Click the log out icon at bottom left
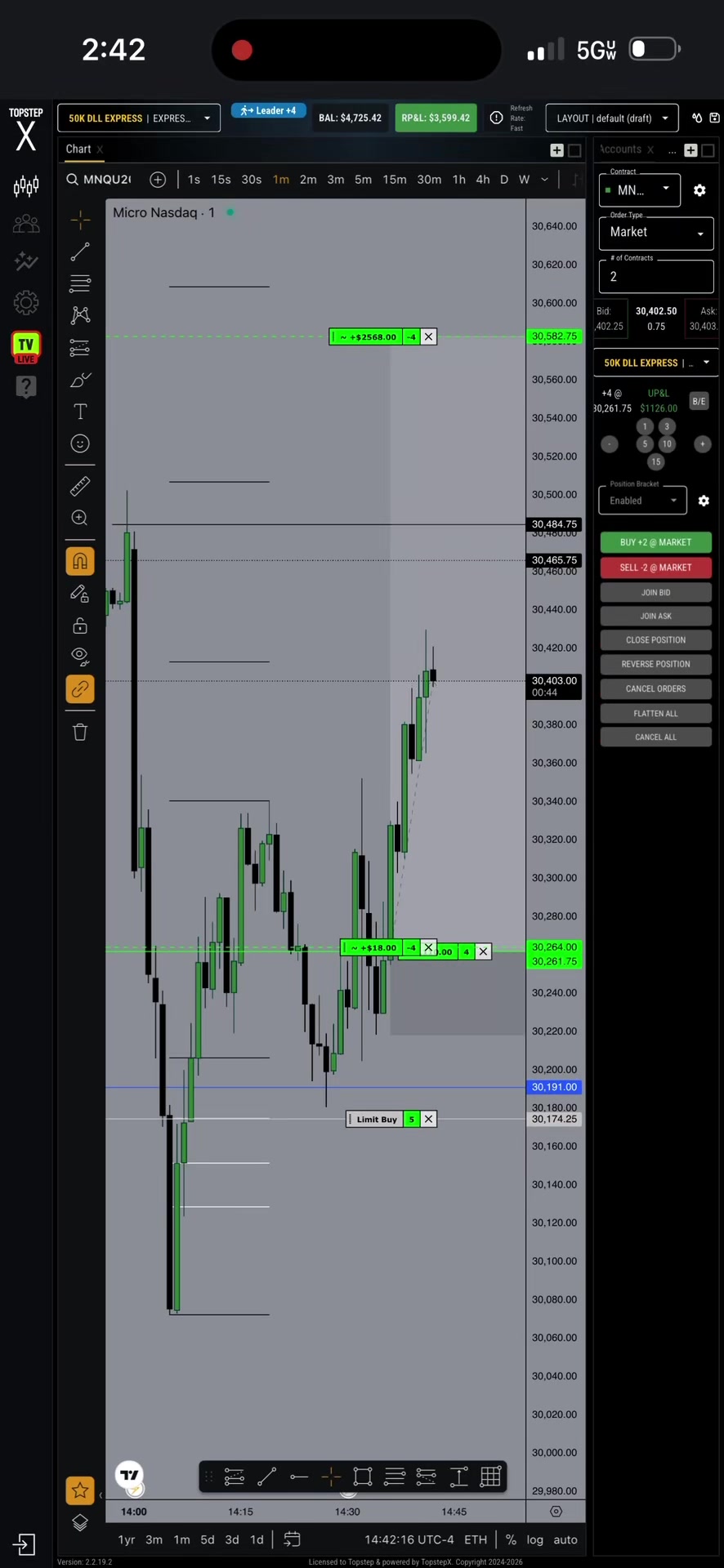This screenshot has height=1568, width=724. (x=25, y=1544)
